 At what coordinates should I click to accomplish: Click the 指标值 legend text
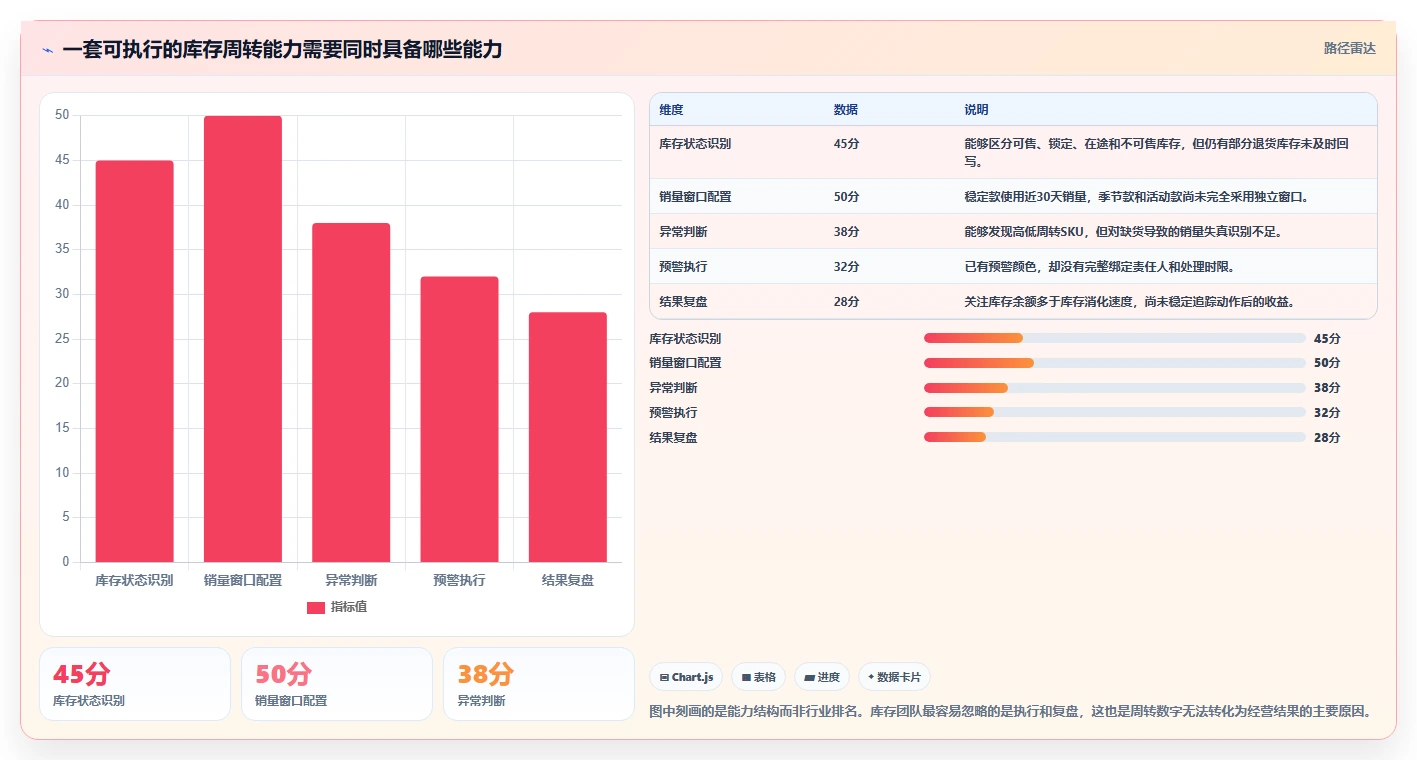coord(348,607)
